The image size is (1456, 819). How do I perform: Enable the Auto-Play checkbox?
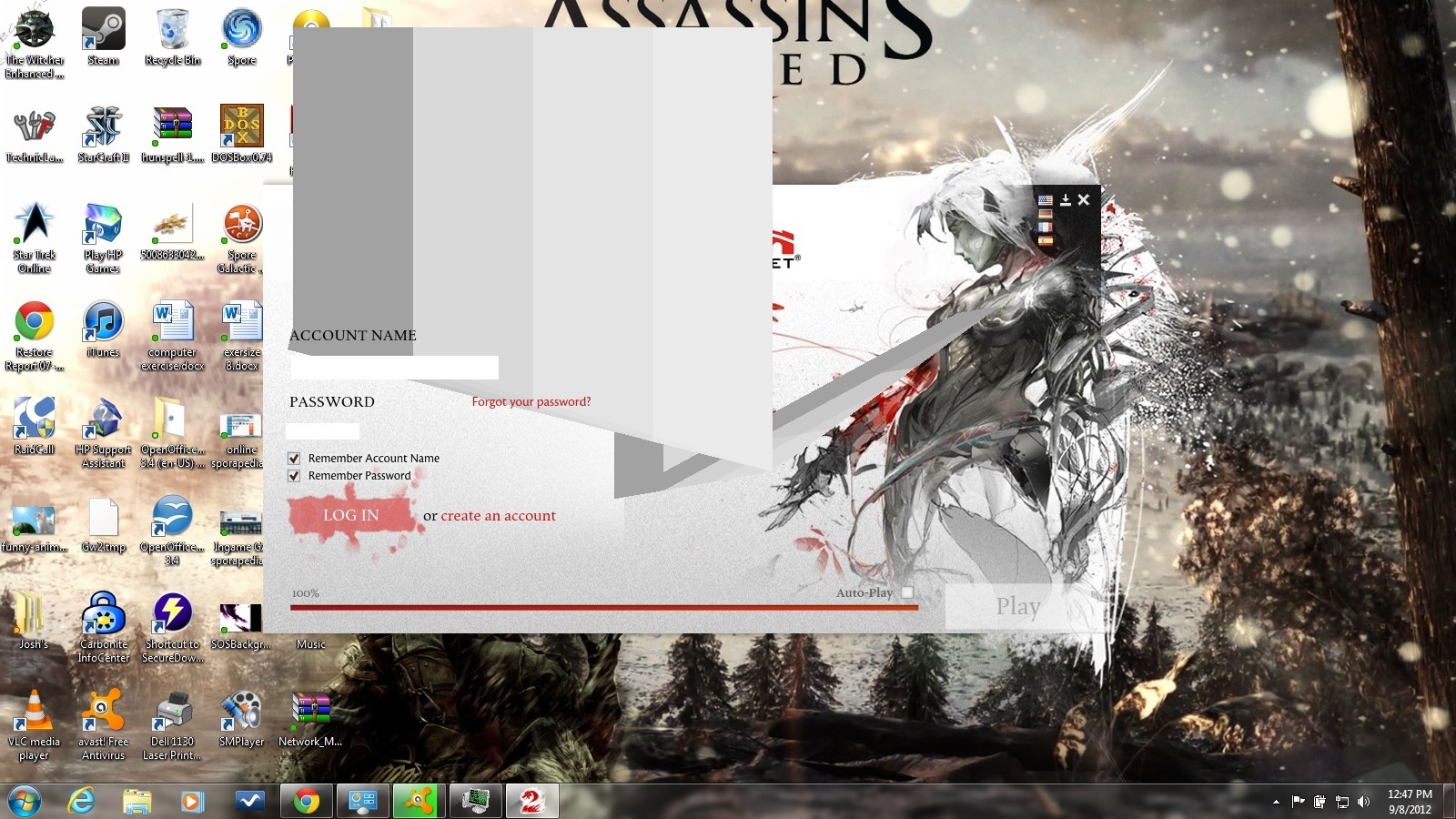coord(907,592)
